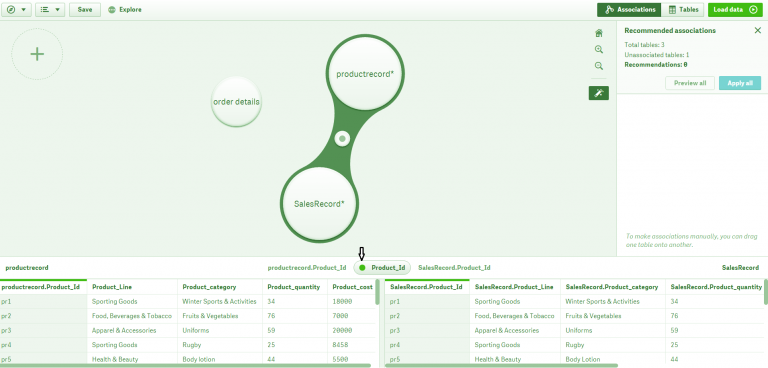Viewport: 768px width, 368px height.
Task: Apply all recommended associations
Action: point(740,83)
